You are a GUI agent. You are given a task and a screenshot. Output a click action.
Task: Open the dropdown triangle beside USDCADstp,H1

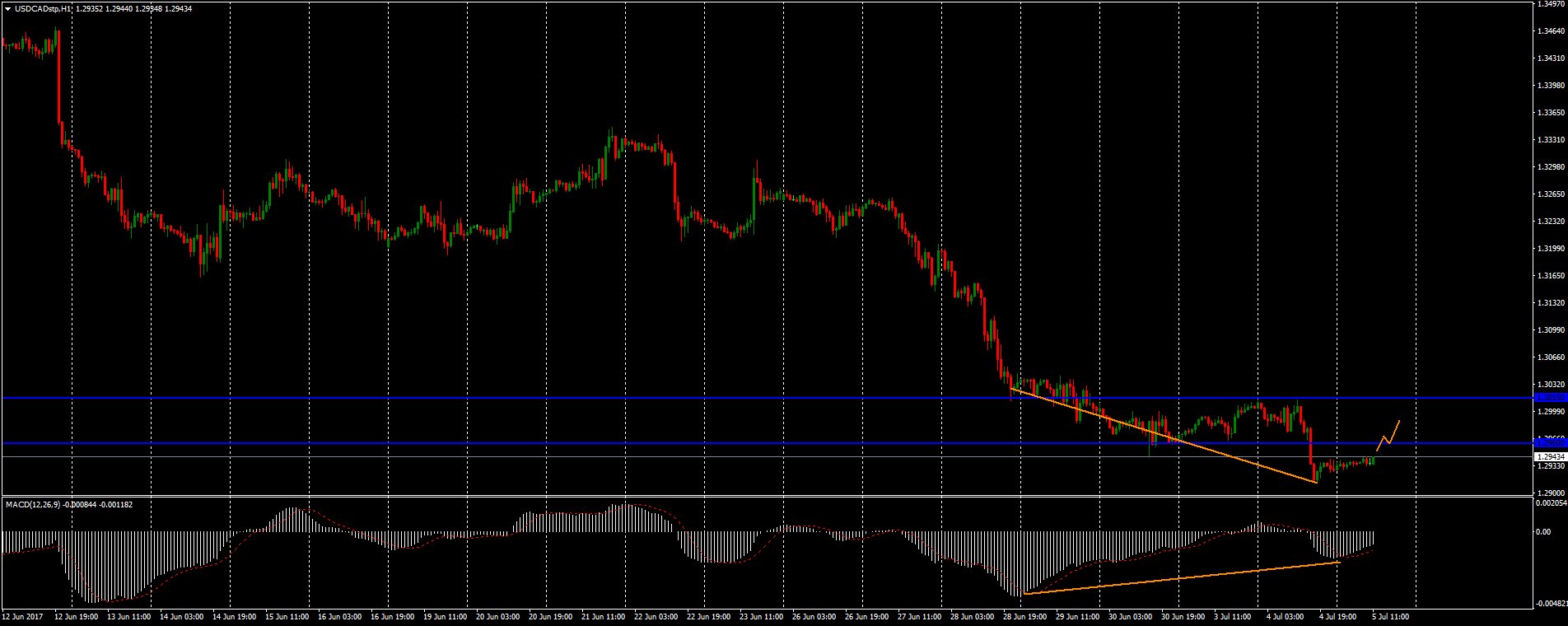click(x=7, y=8)
